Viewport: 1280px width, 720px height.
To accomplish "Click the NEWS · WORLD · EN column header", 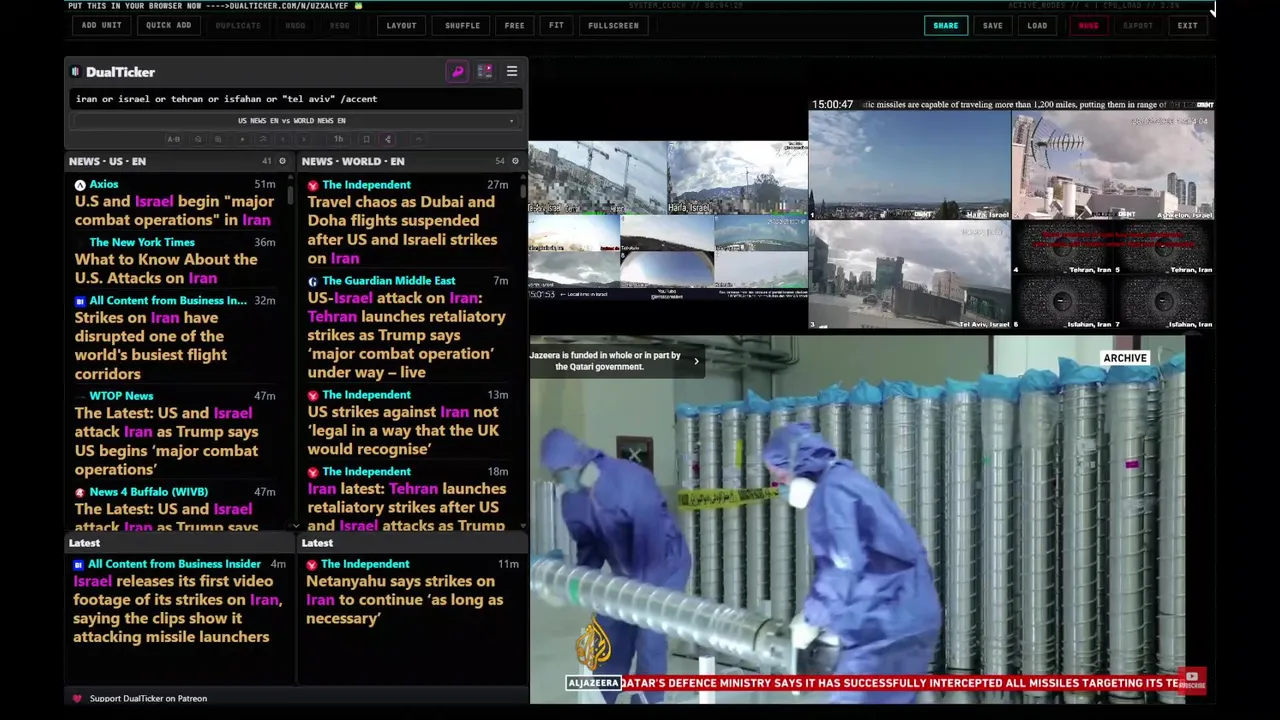I will pos(353,161).
